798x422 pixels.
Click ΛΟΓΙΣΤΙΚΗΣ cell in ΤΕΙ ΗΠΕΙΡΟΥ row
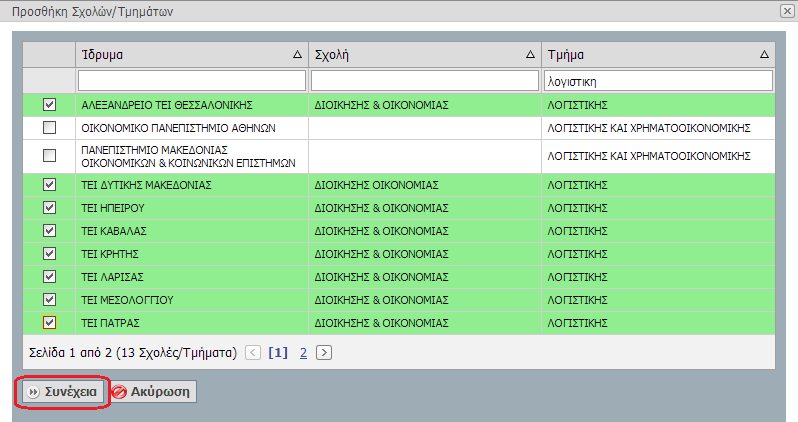[658, 208]
